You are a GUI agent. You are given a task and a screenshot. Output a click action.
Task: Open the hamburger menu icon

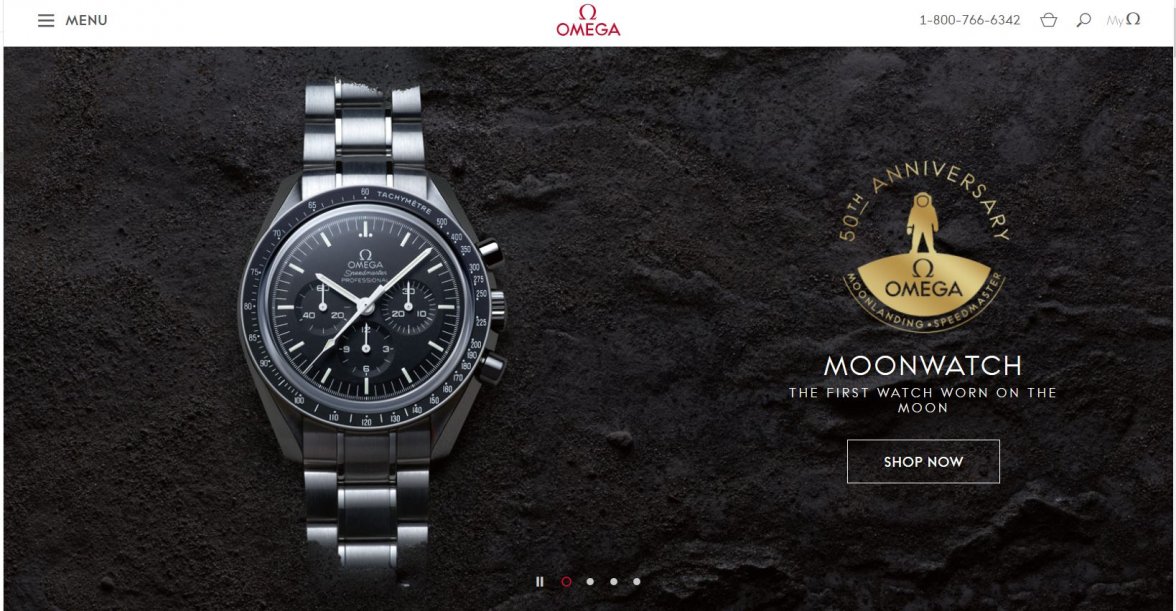coord(46,20)
